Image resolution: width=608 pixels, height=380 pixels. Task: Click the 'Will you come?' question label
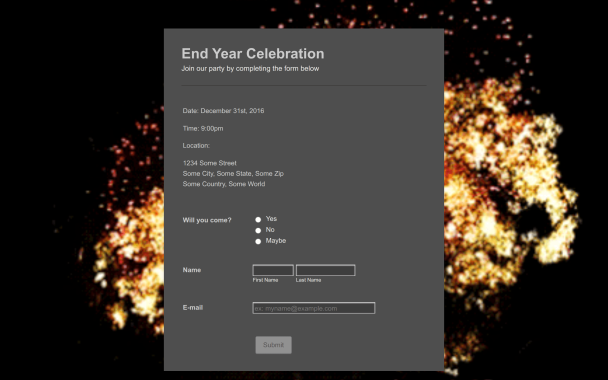point(207,220)
